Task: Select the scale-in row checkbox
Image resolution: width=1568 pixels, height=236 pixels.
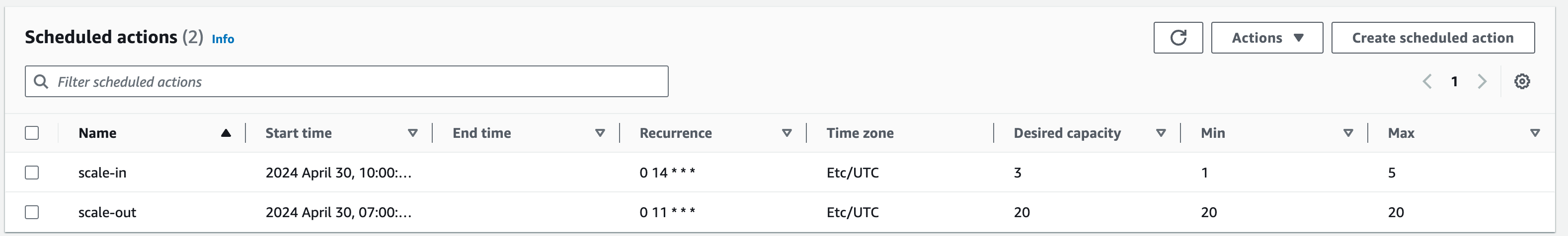Action: click(32, 173)
